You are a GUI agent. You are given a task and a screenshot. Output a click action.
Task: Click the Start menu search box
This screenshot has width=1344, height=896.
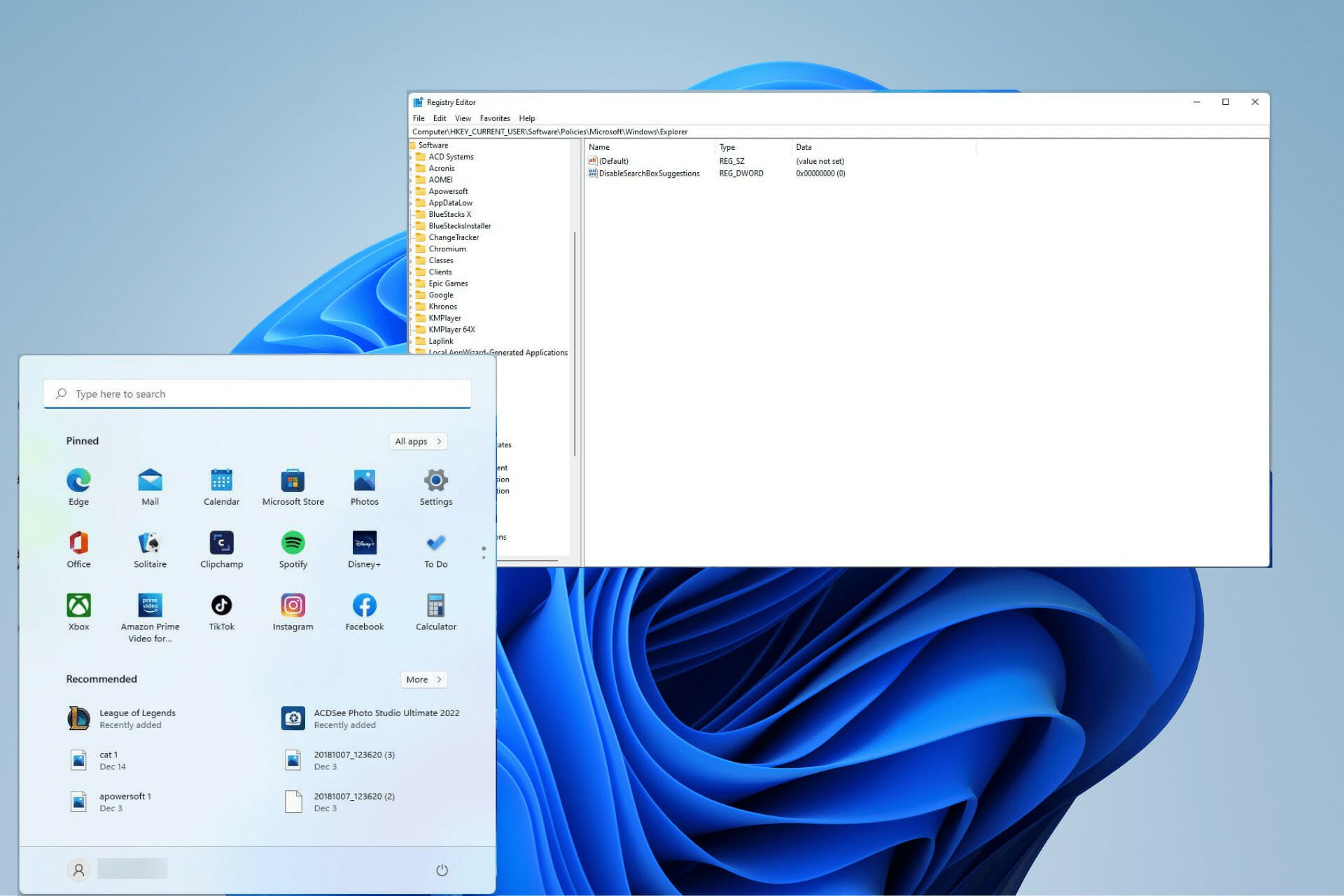258,394
